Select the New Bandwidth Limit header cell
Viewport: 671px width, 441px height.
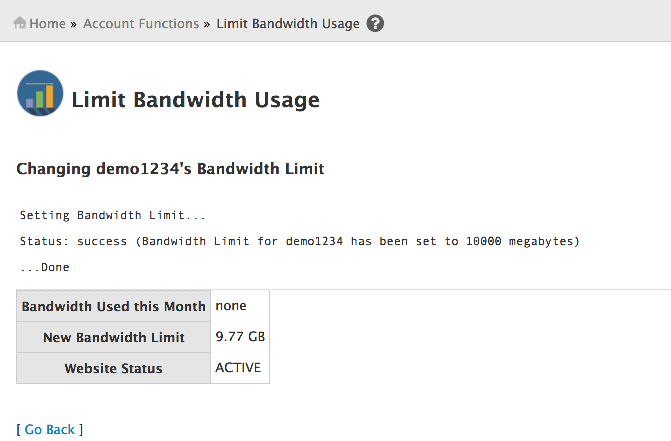(x=113, y=337)
